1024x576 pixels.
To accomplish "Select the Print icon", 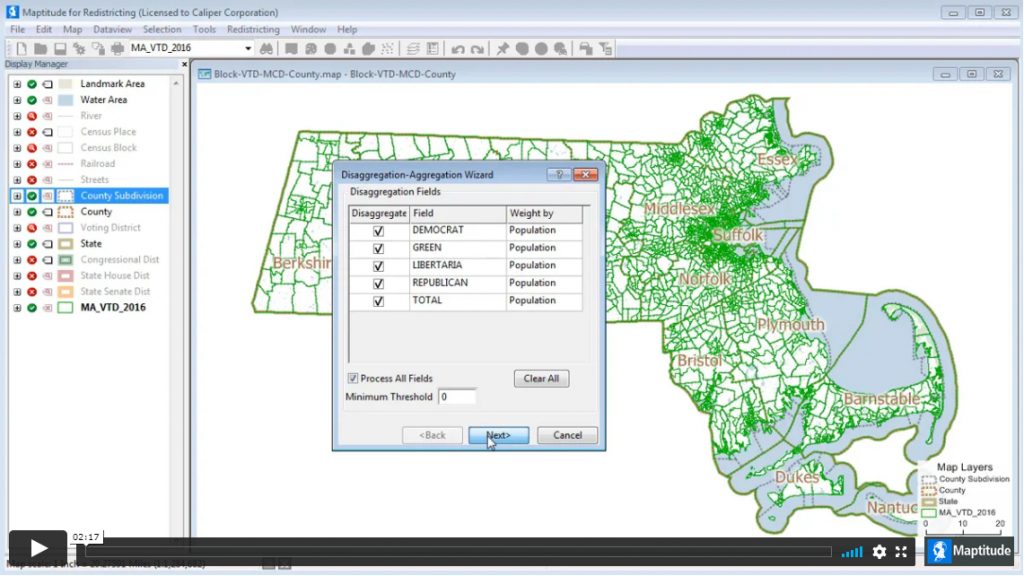I will point(115,48).
